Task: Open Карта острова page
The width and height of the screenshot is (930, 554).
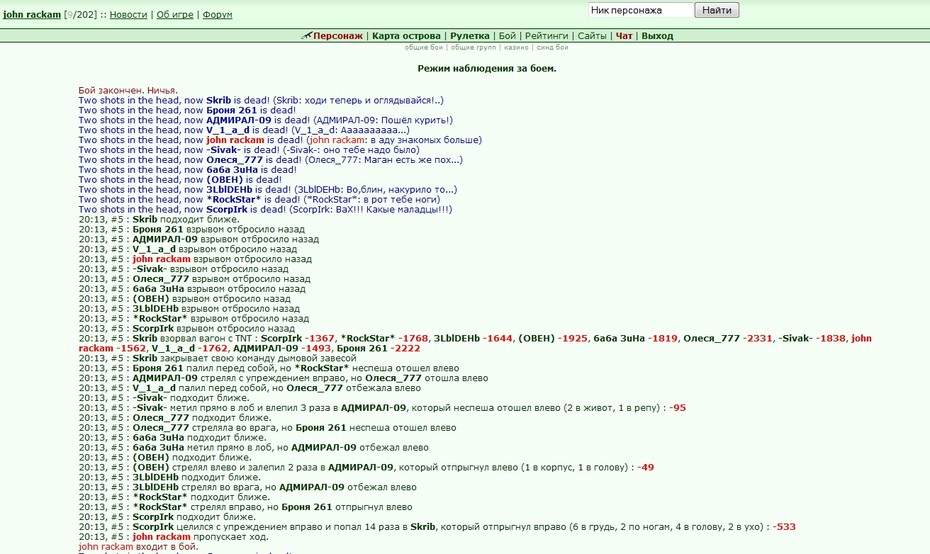Action: (406, 36)
